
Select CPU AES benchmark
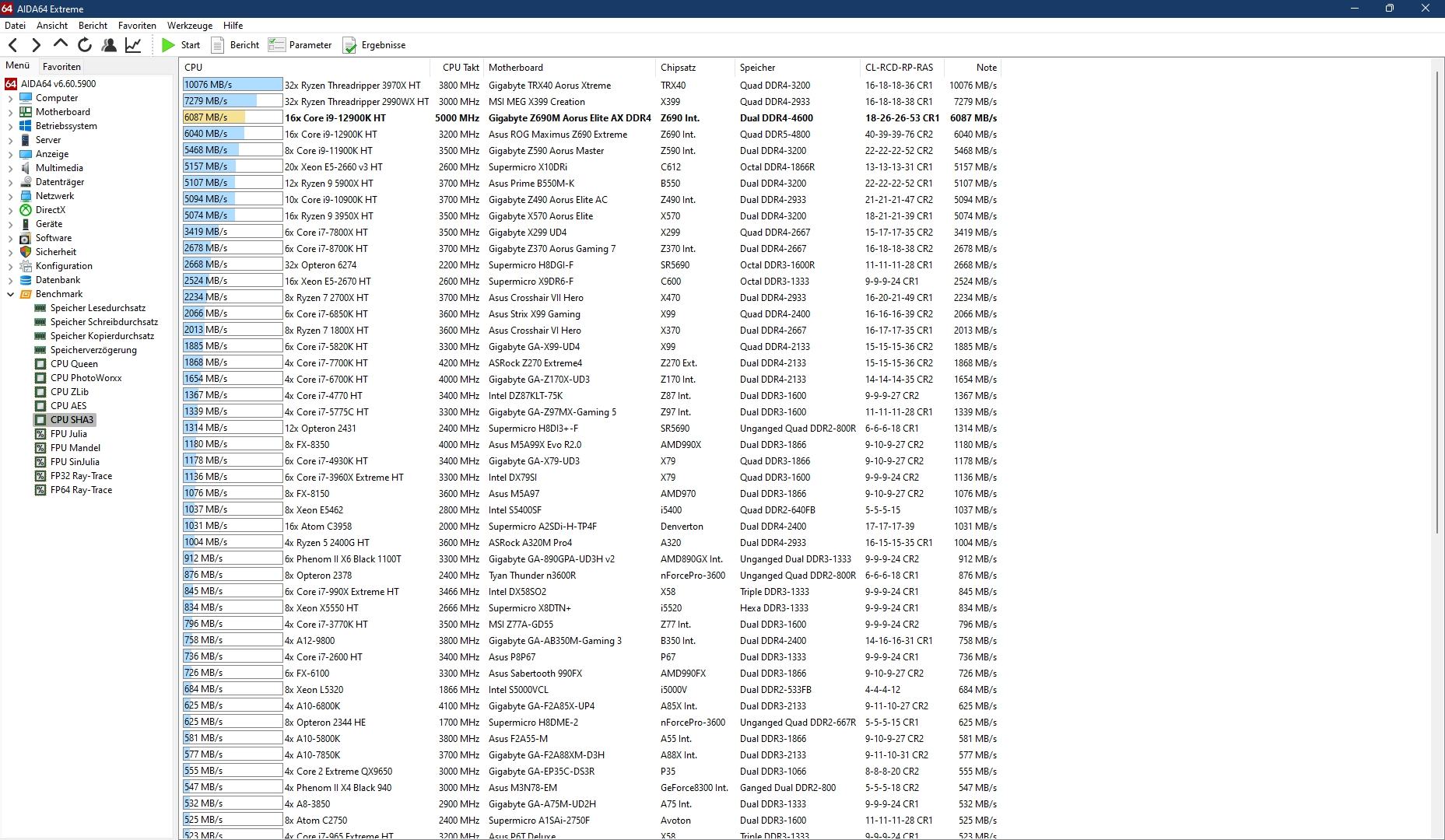pyautogui.click(x=68, y=406)
